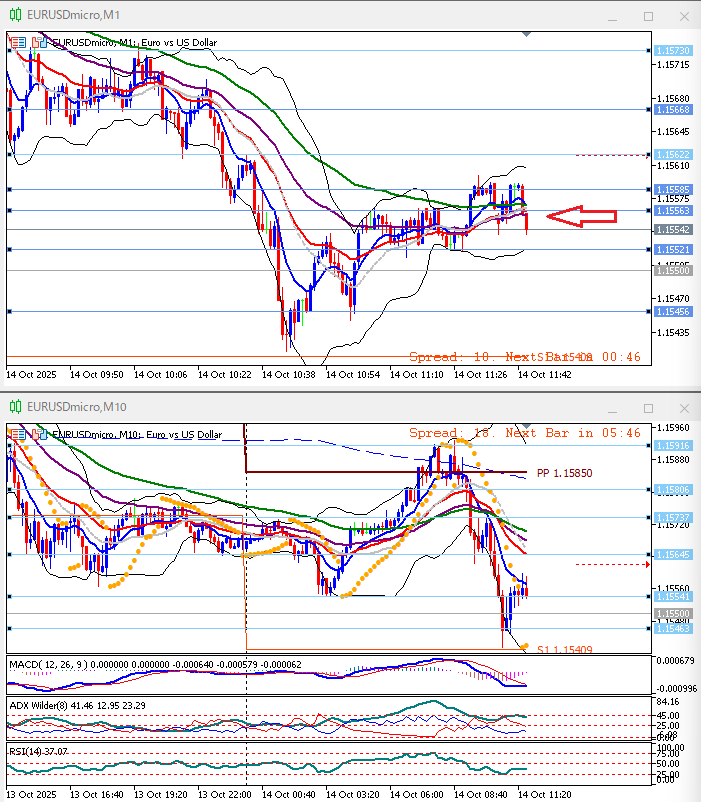Click the 1.15730 price label on the M1 axis
The width and height of the screenshot is (701, 802).
click(x=672, y=50)
